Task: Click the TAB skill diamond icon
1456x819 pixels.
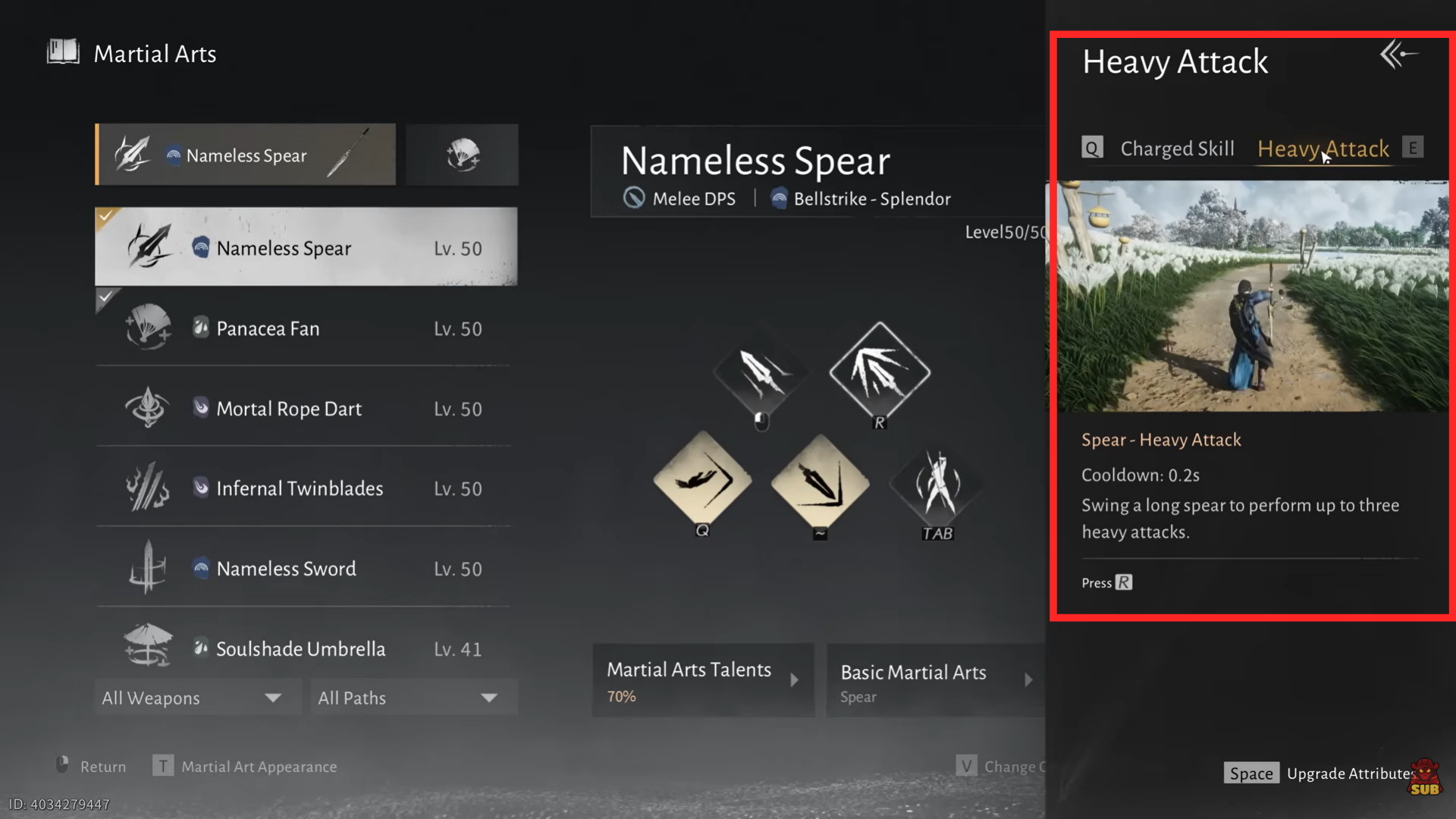Action: click(938, 484)
